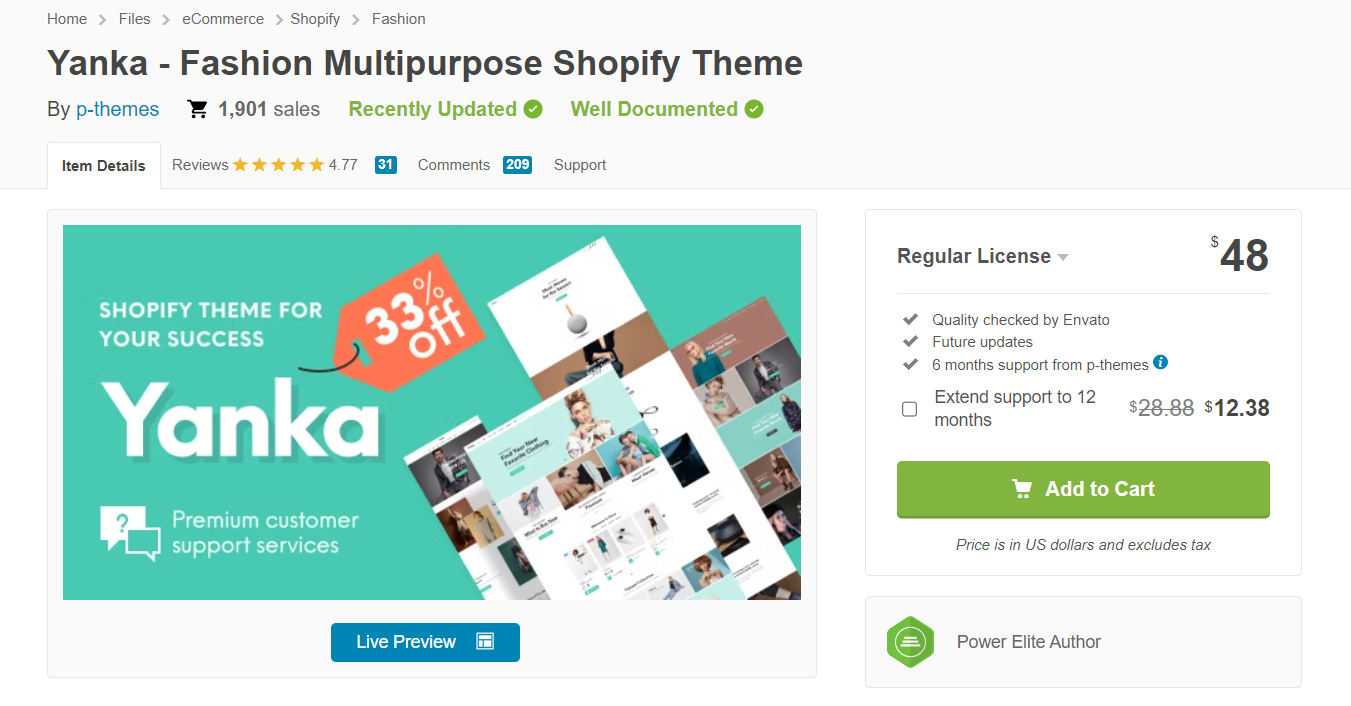Click the Yanka theme preview image

tap(432, 412)
